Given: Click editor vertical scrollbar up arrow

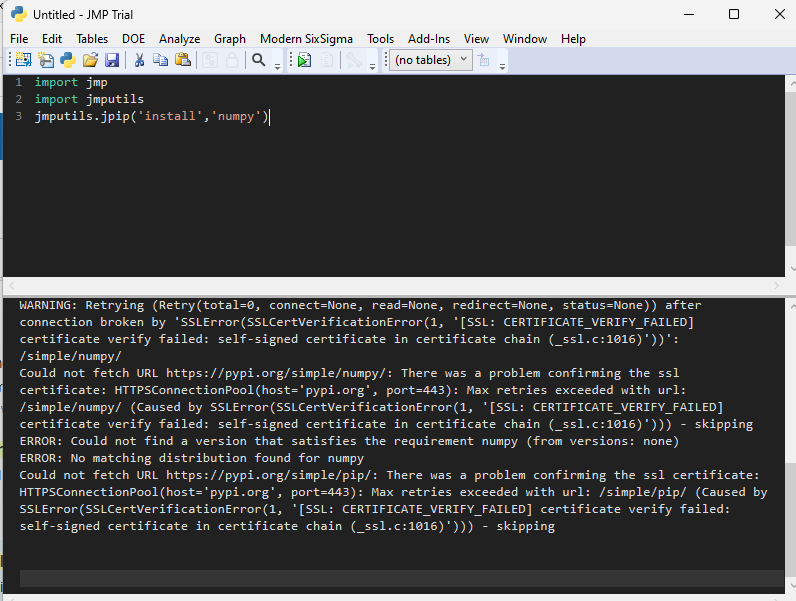Looking at the screenshot, I should pos(791,81).
